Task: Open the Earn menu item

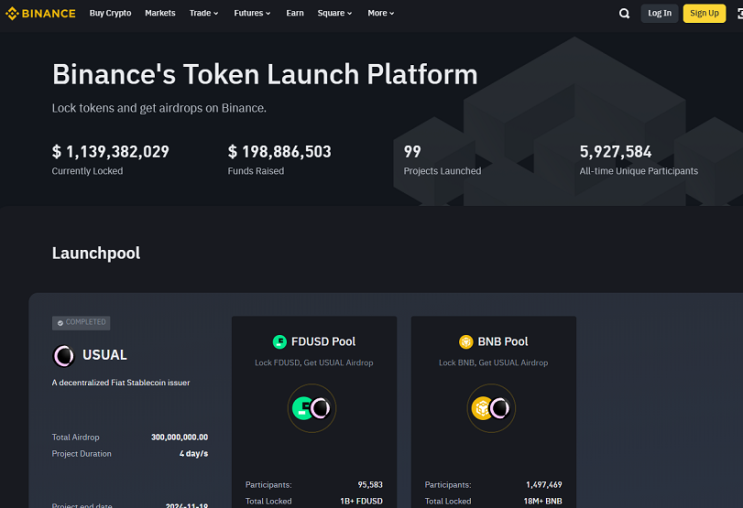Action: click(295, 13)
